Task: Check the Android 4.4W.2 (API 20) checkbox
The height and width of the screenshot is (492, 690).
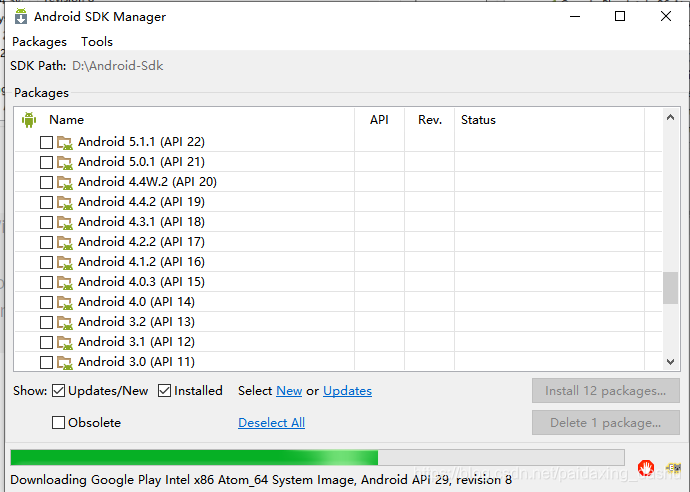Action: 46,183
